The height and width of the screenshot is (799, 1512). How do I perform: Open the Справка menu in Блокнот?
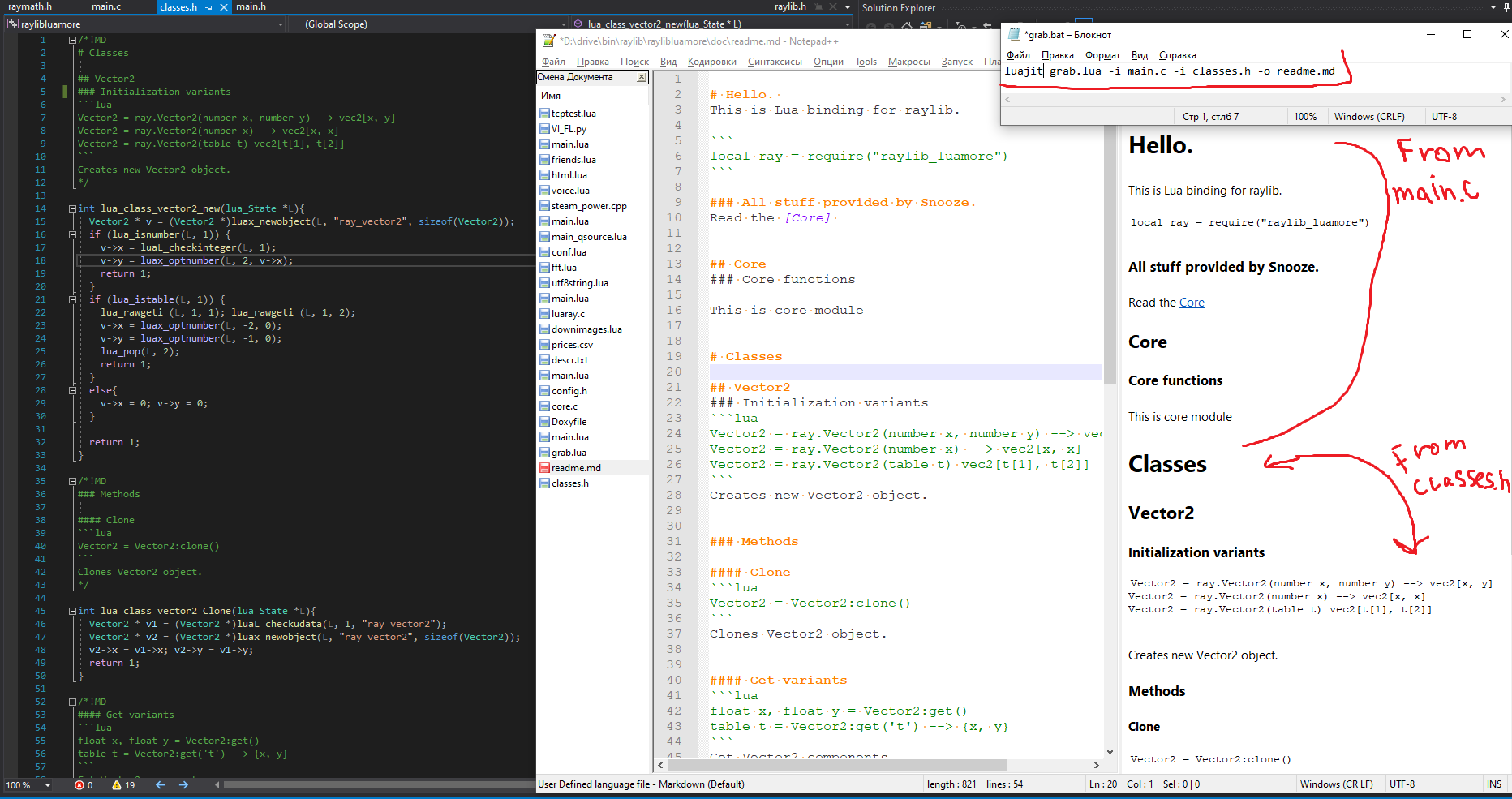[1177, 55]
